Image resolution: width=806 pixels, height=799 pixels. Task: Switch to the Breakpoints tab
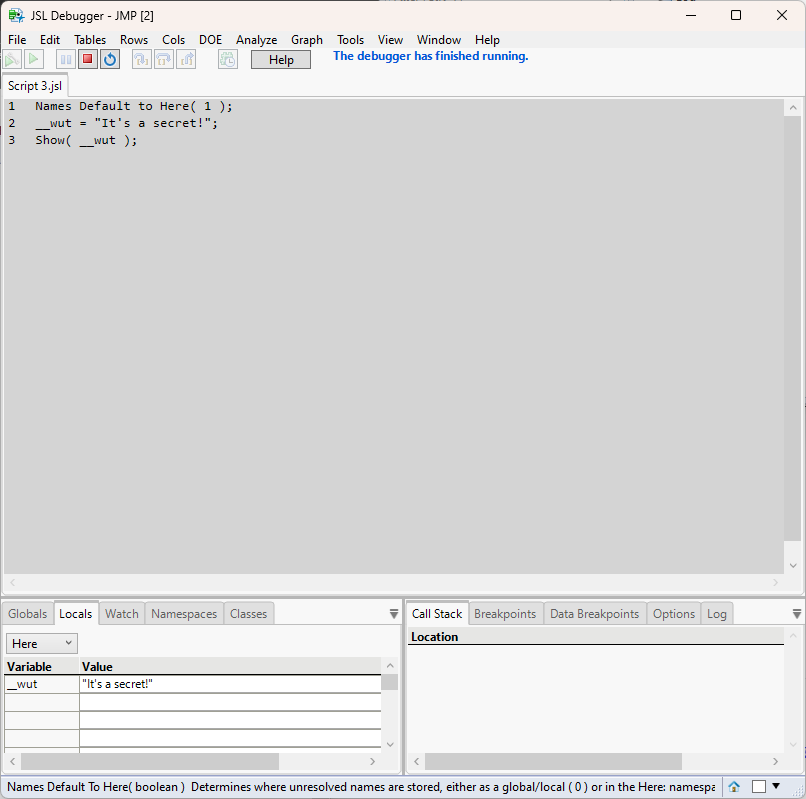(505, 613)
